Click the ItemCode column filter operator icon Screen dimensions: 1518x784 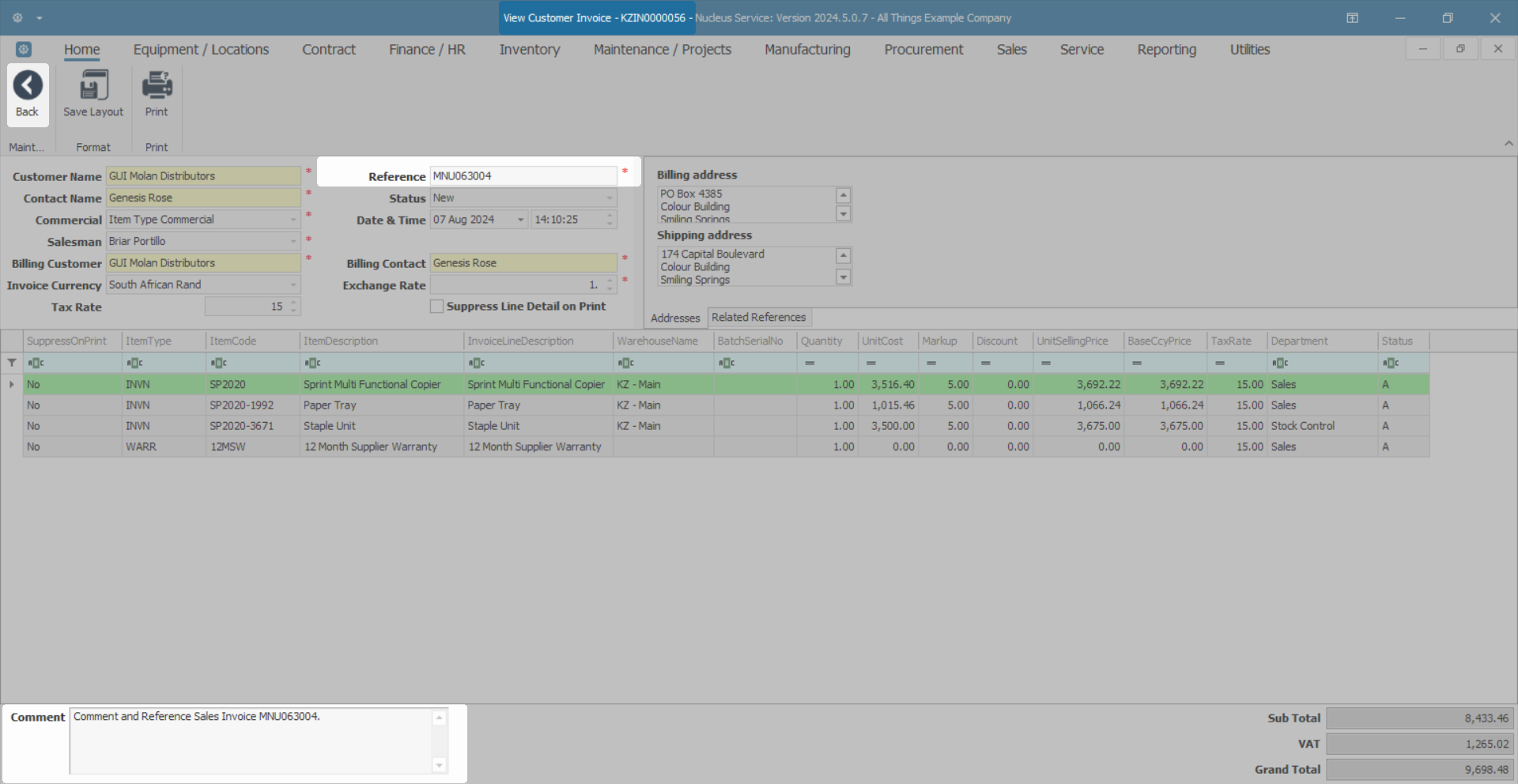click(x=219, y=363)
